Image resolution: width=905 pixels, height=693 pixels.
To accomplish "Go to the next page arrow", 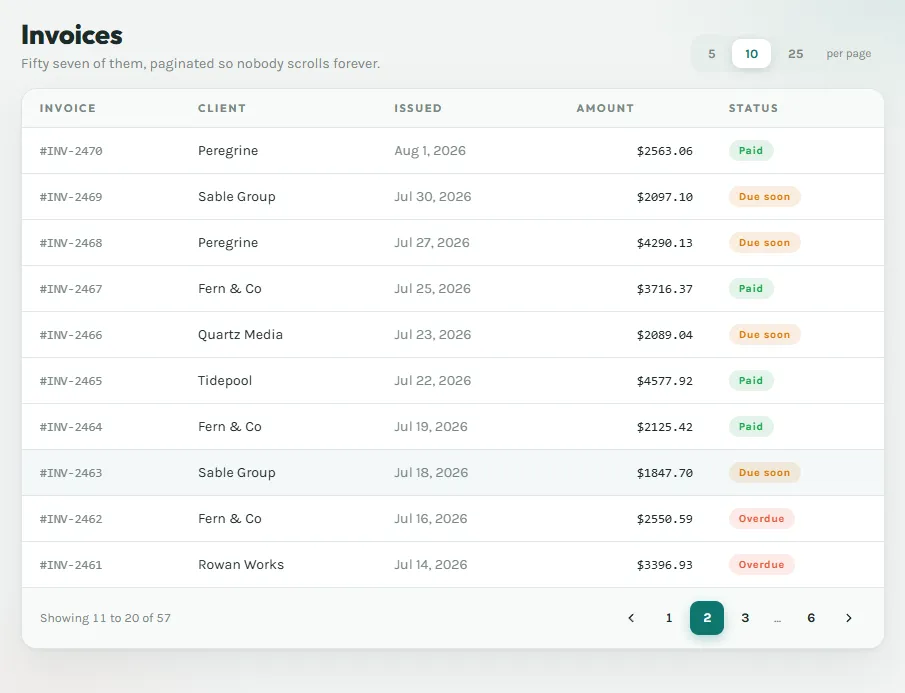I will point(848,618).
